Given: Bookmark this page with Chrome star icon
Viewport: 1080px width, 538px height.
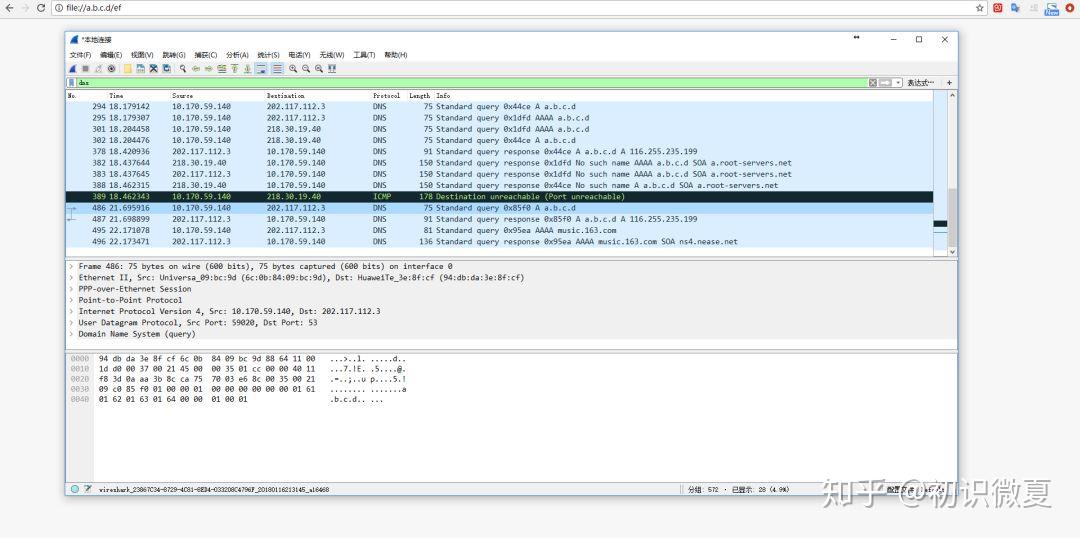Looking at the screenshot, I should [x=979, y=8].
